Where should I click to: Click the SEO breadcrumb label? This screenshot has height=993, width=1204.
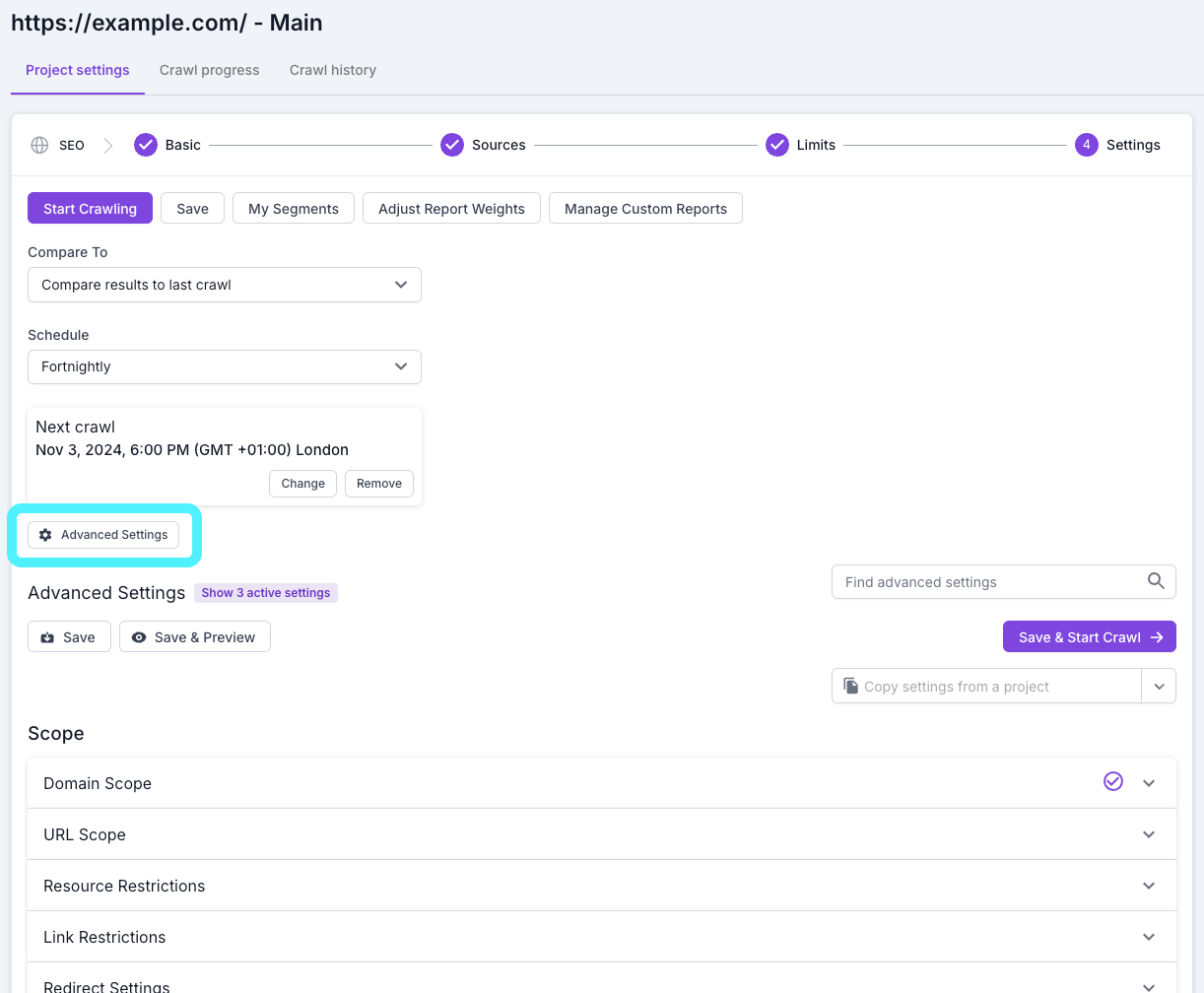pyautogui.click(x=72, y=145)
